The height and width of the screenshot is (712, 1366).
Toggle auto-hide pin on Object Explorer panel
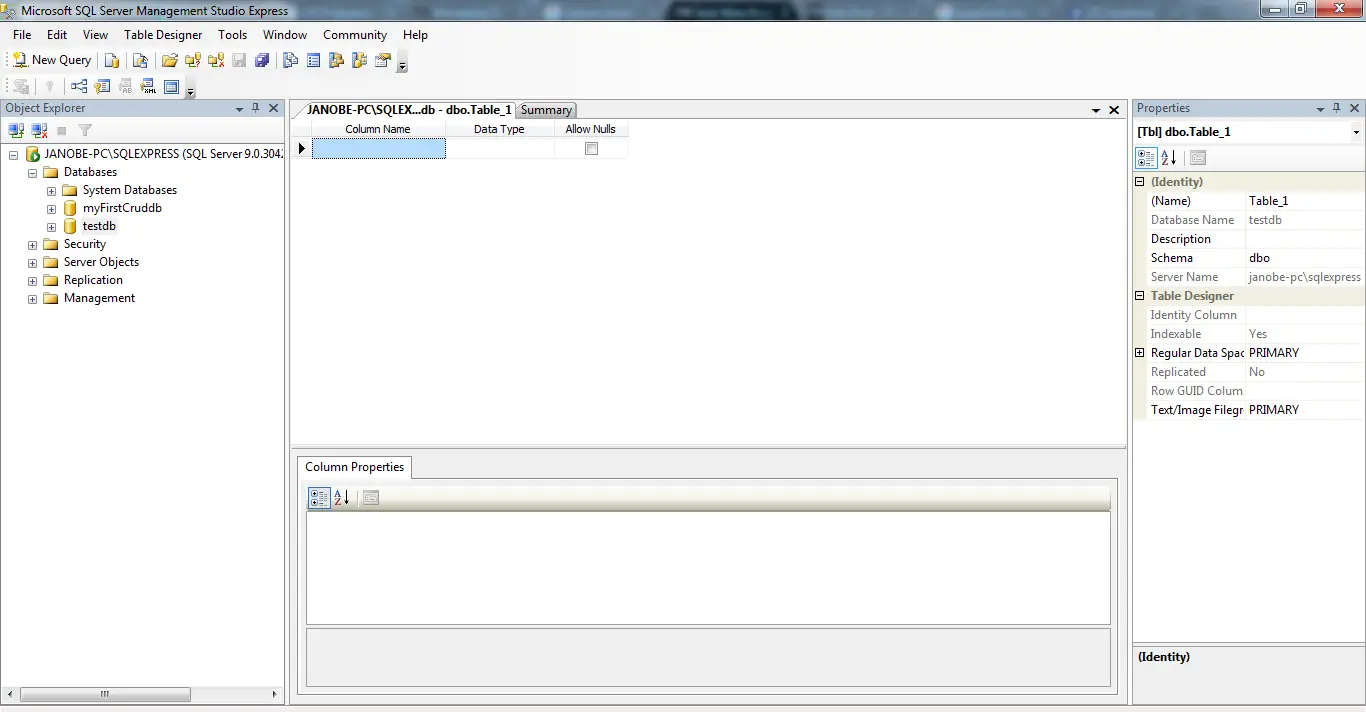tap(256, 108)
